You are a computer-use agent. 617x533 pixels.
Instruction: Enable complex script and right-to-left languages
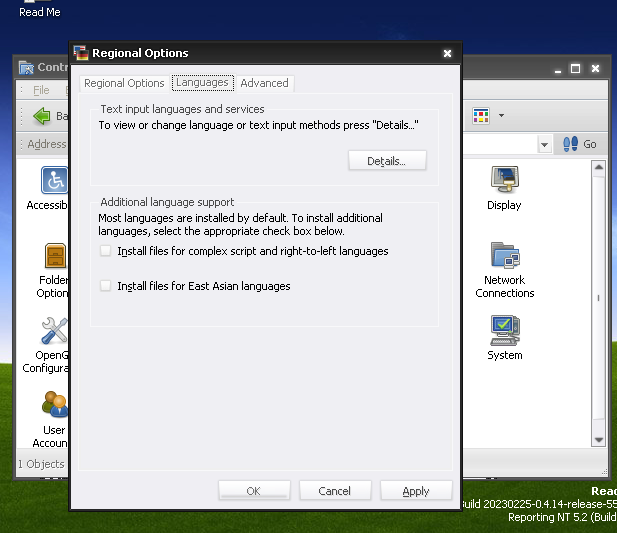pos(105,251)
